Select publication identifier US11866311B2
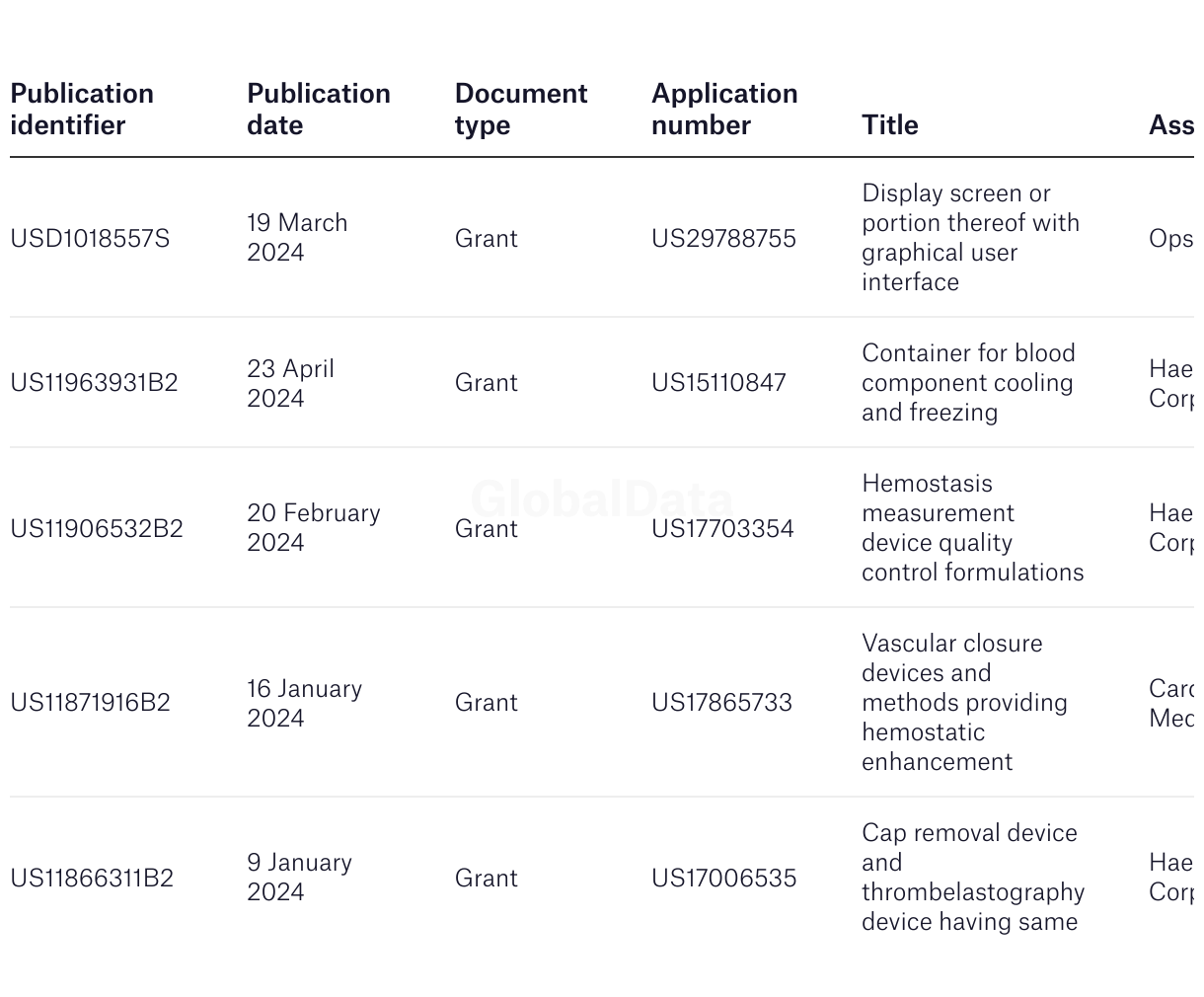 (x=92, y=879)
